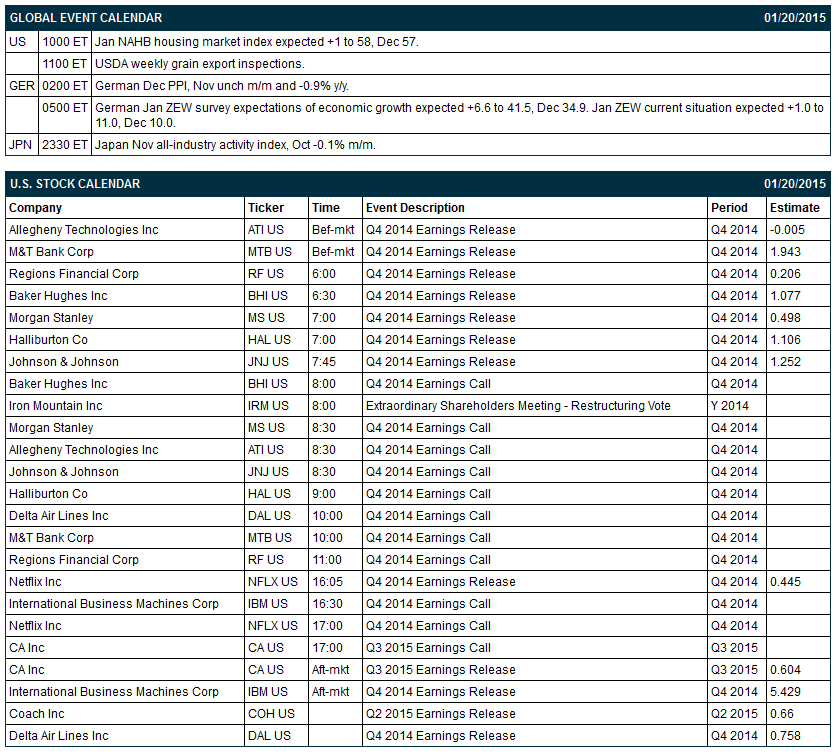Click the 01/20/2015 date in the Stock Calendar header
This screenshot has height=753, width=836.
795,184
